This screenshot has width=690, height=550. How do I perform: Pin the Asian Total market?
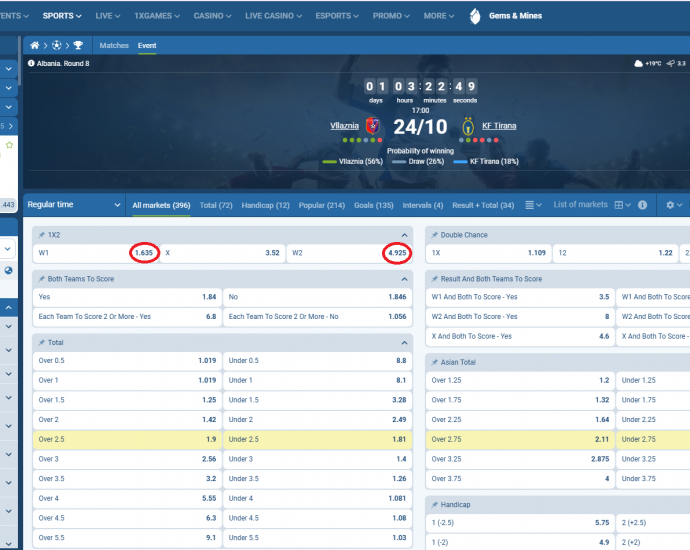pyautogui.click(x=435, y=362)
